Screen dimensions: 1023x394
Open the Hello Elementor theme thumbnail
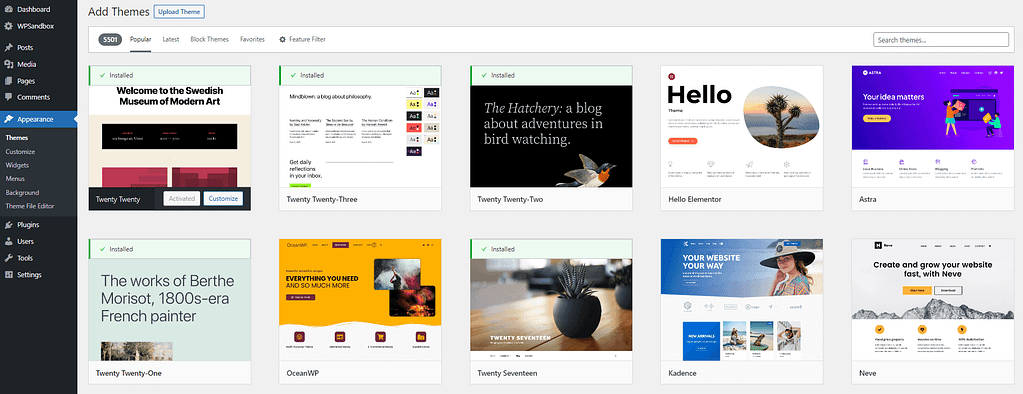click(742, 127)
